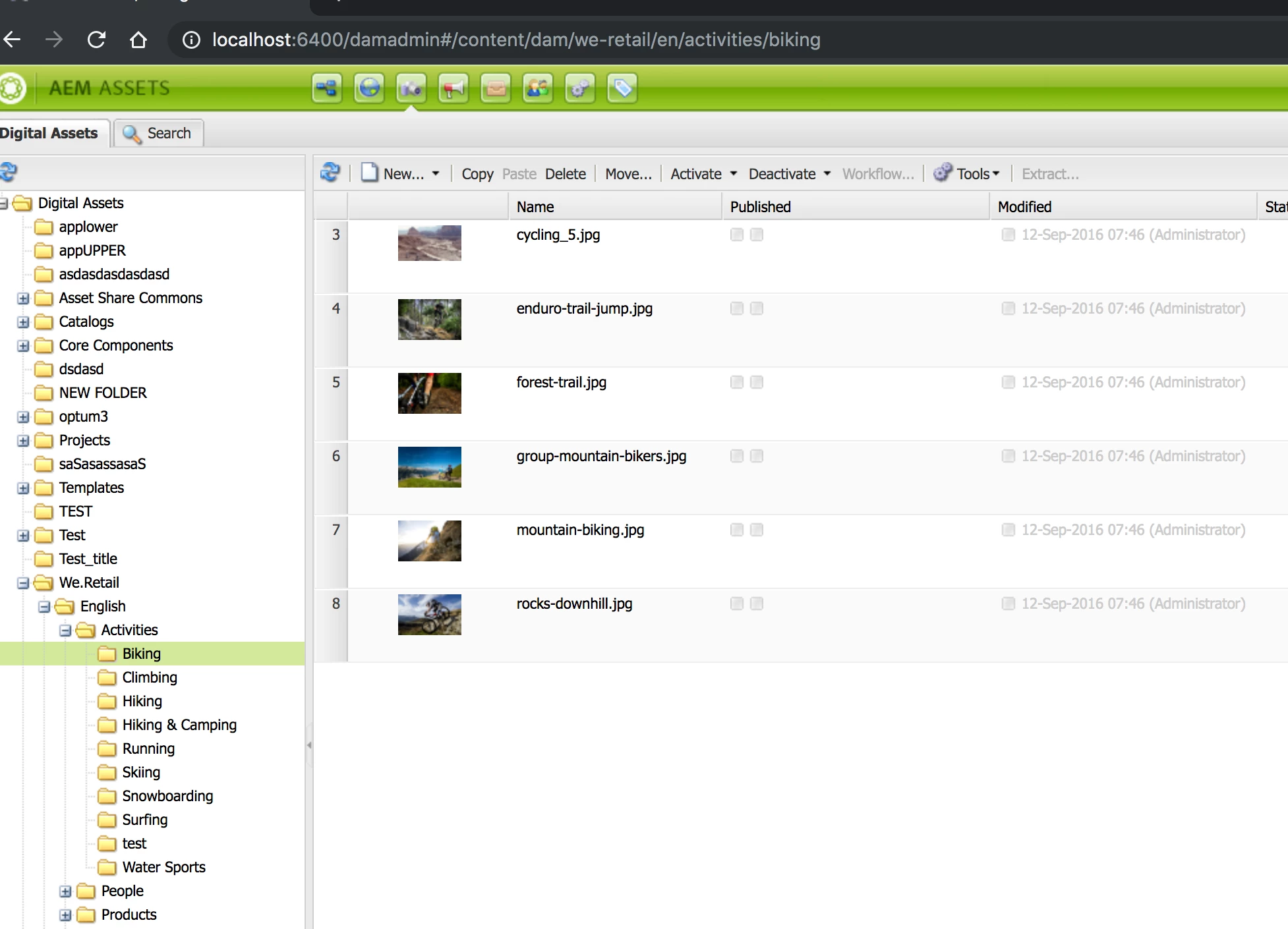The width and height of the screenshot is (1288, 929).
Task: Click the gears Tools icon in header
Action: click(580, 88)
